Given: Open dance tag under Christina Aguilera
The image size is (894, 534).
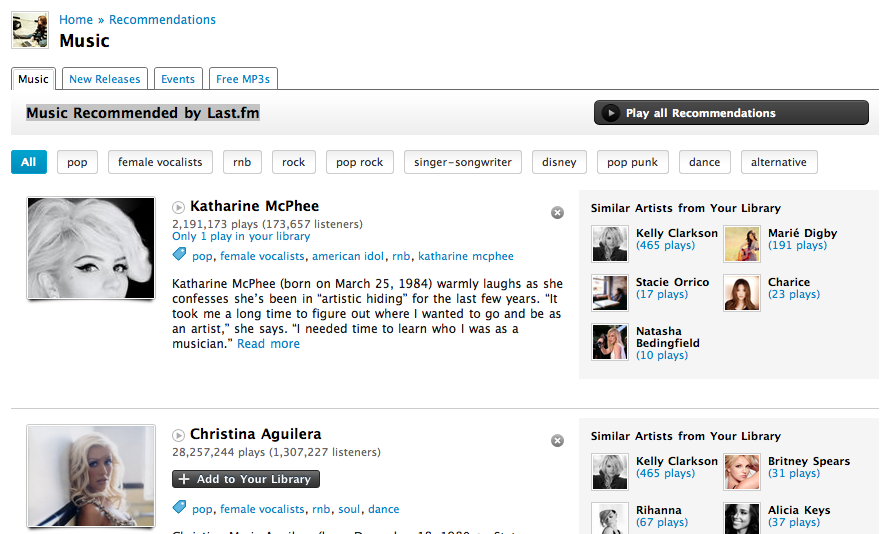Looking at the screenshot, I should coord(384,509).
